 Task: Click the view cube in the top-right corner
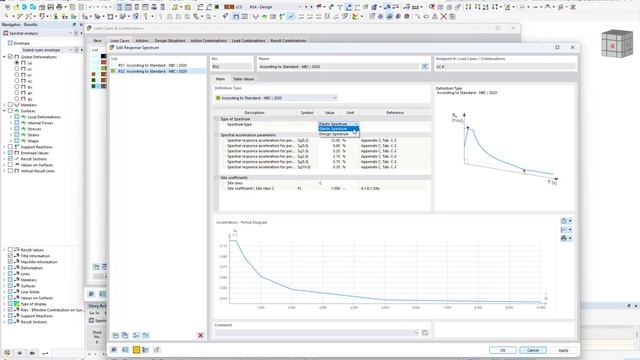(x=617, y=44)
